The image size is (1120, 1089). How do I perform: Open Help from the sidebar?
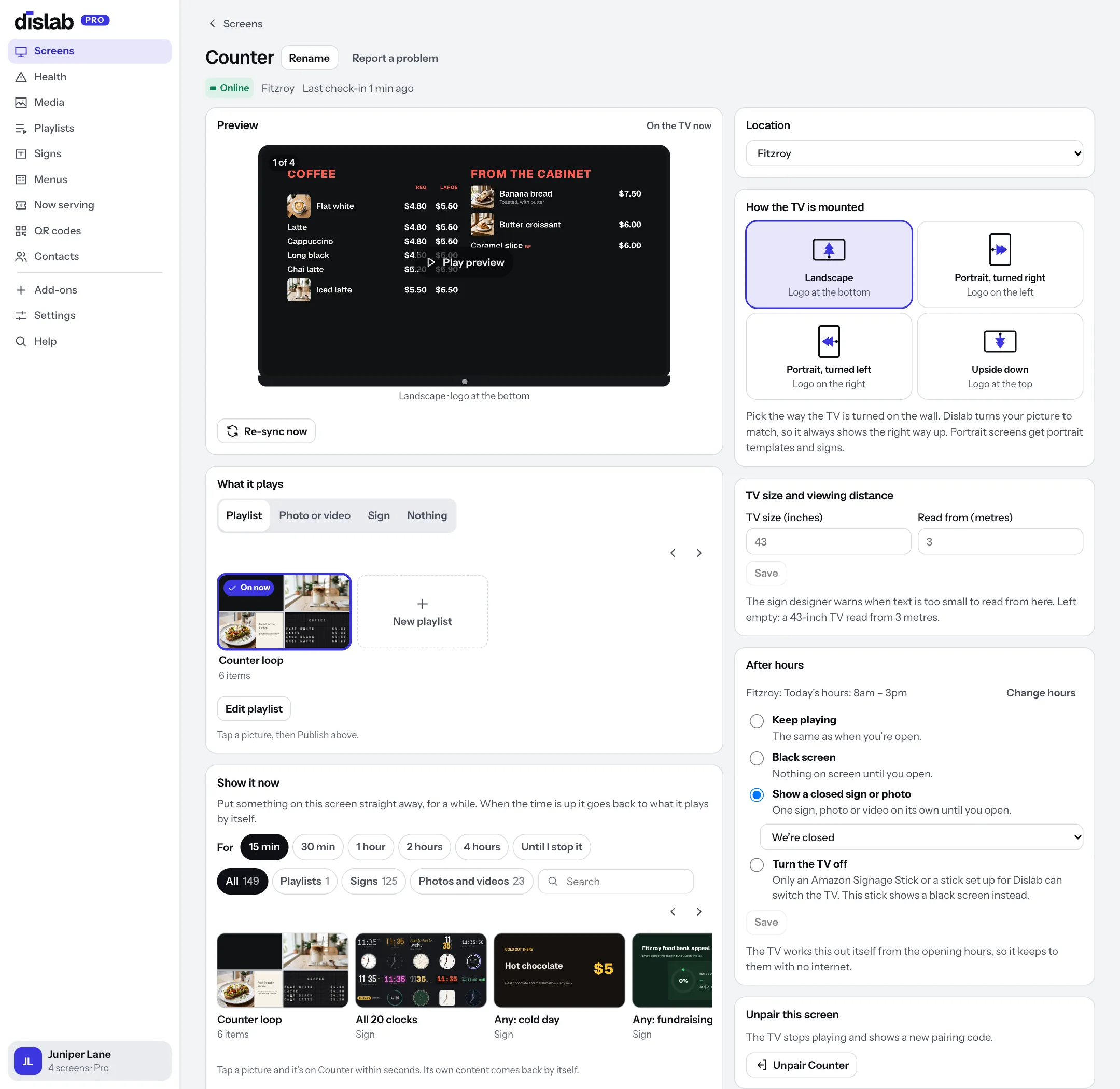pos(90,341)
